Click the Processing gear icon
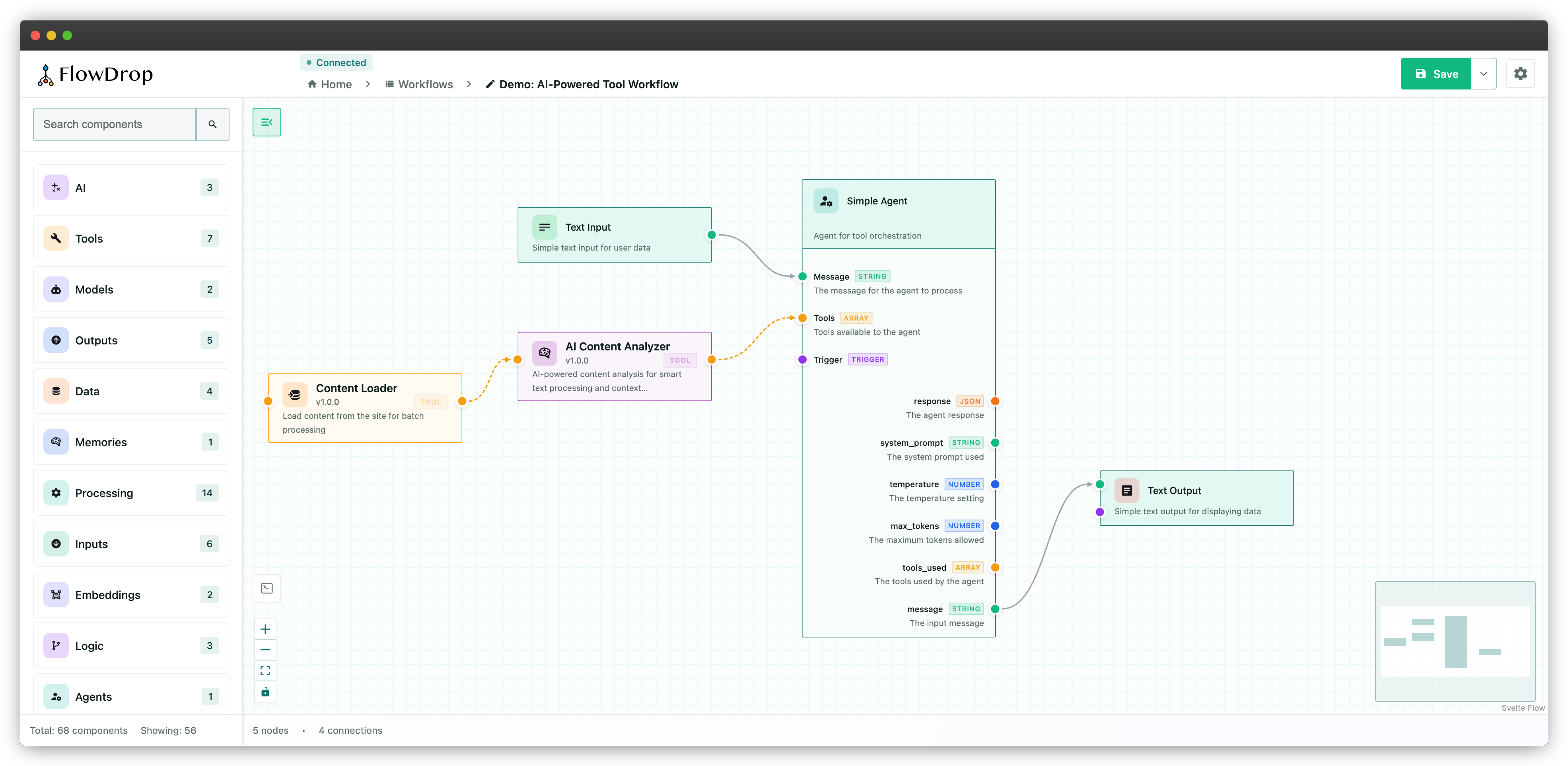Screen dimensions: 1568x766 [x=56, y=493]
